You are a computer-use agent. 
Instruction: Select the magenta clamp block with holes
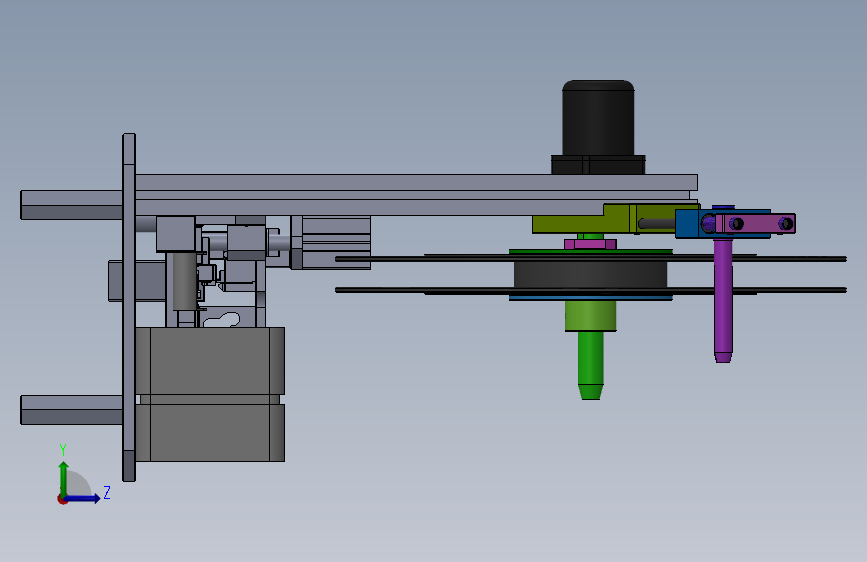point(755,223)
